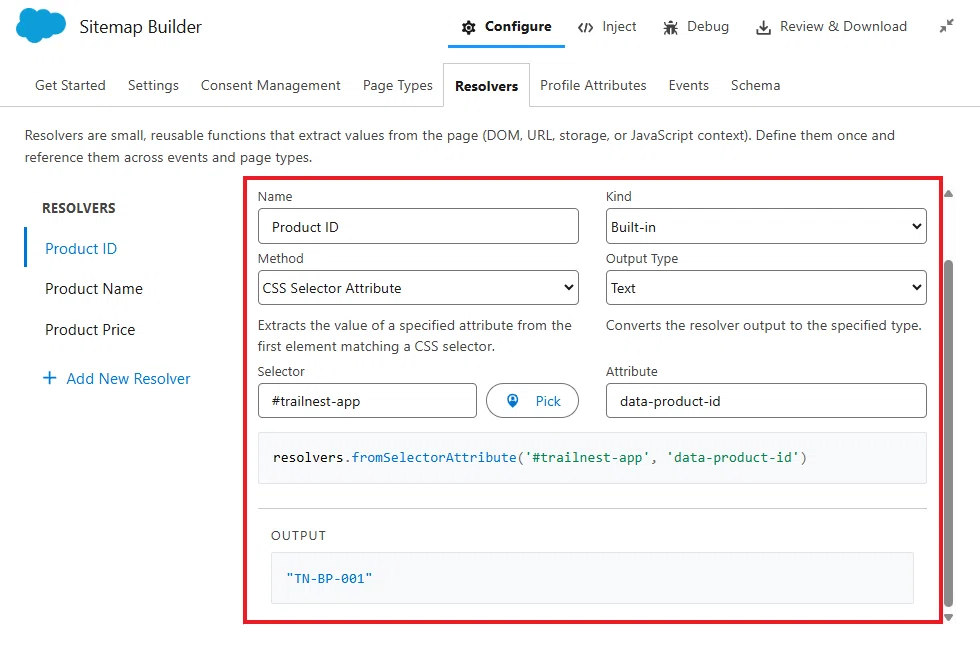The image size is (980, 671).
Task: Open the Output Type dropdown
Action: click(766, 287)
